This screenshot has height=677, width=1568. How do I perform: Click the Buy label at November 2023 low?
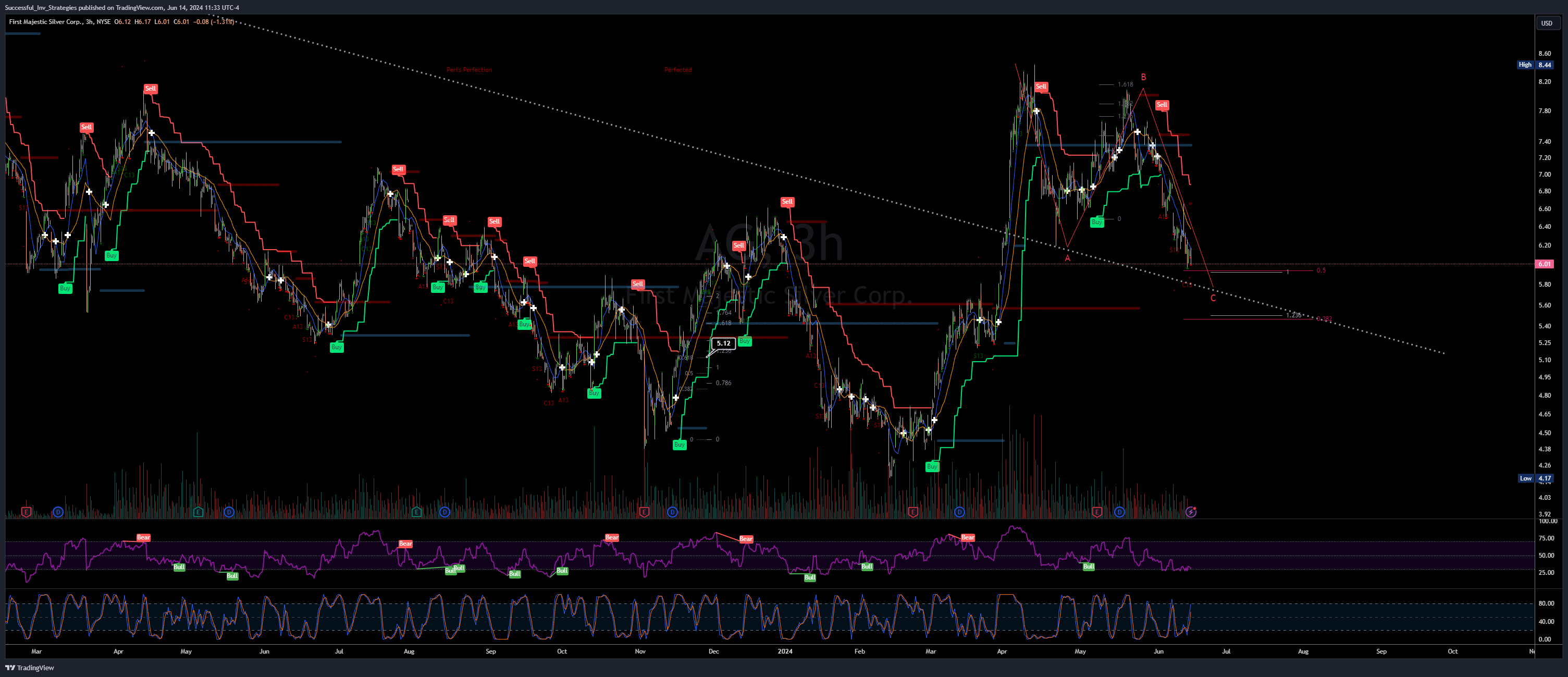[680, 445]
